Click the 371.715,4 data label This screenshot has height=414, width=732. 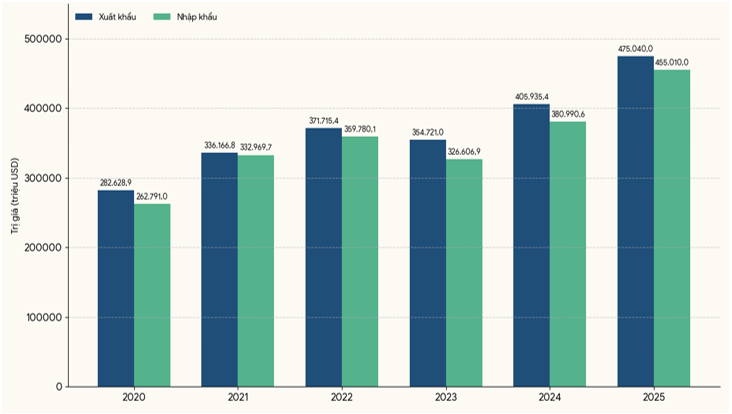point(324,121)
